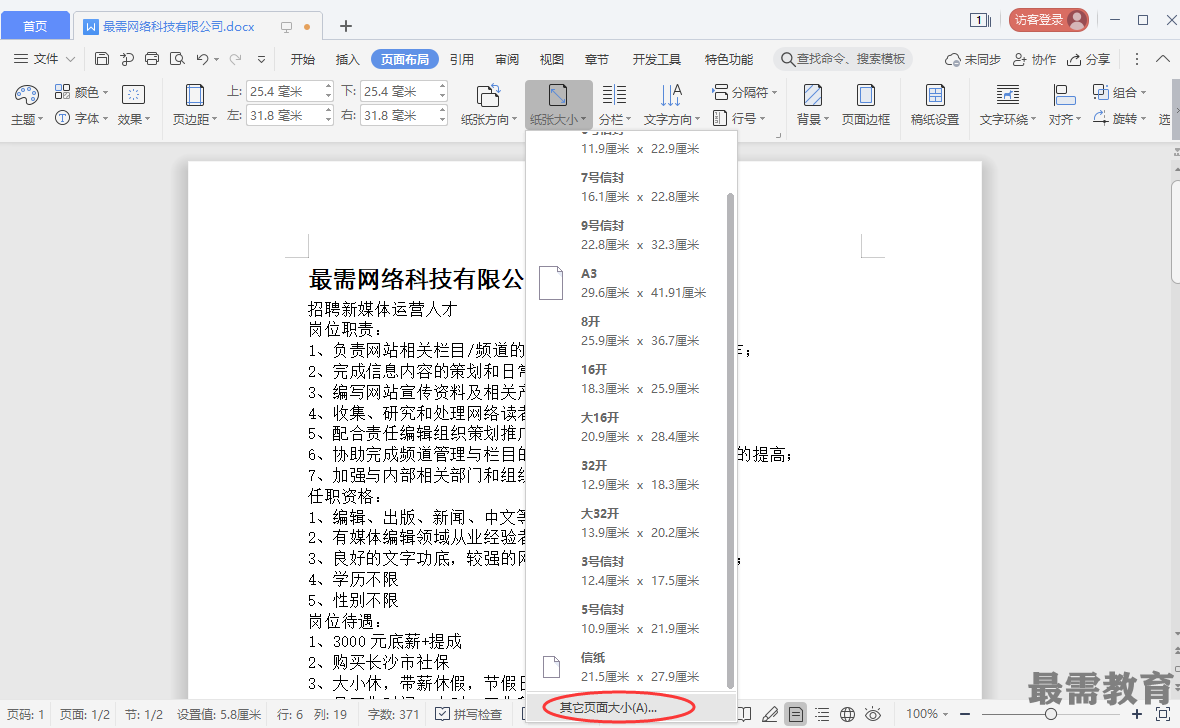Click the search commands box 查找命令
The width and height of the screenshot is (1180, 728).
(844, 59)
